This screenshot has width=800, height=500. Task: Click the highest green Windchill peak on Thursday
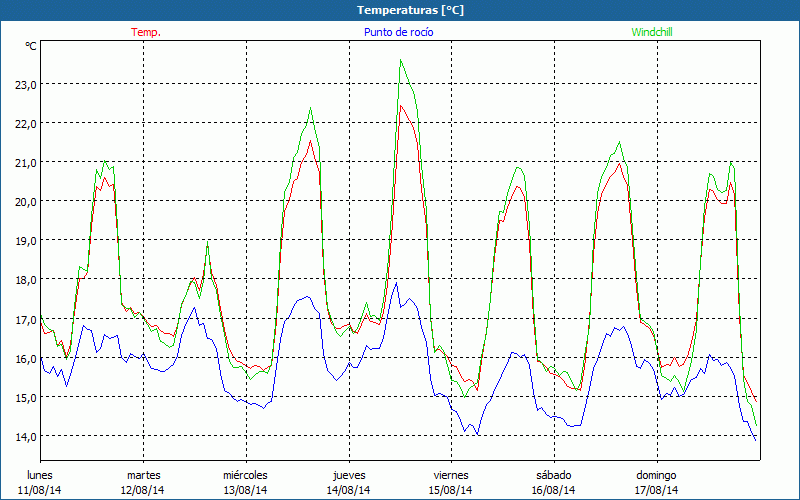pyautogui.click(x=401, y=60)
